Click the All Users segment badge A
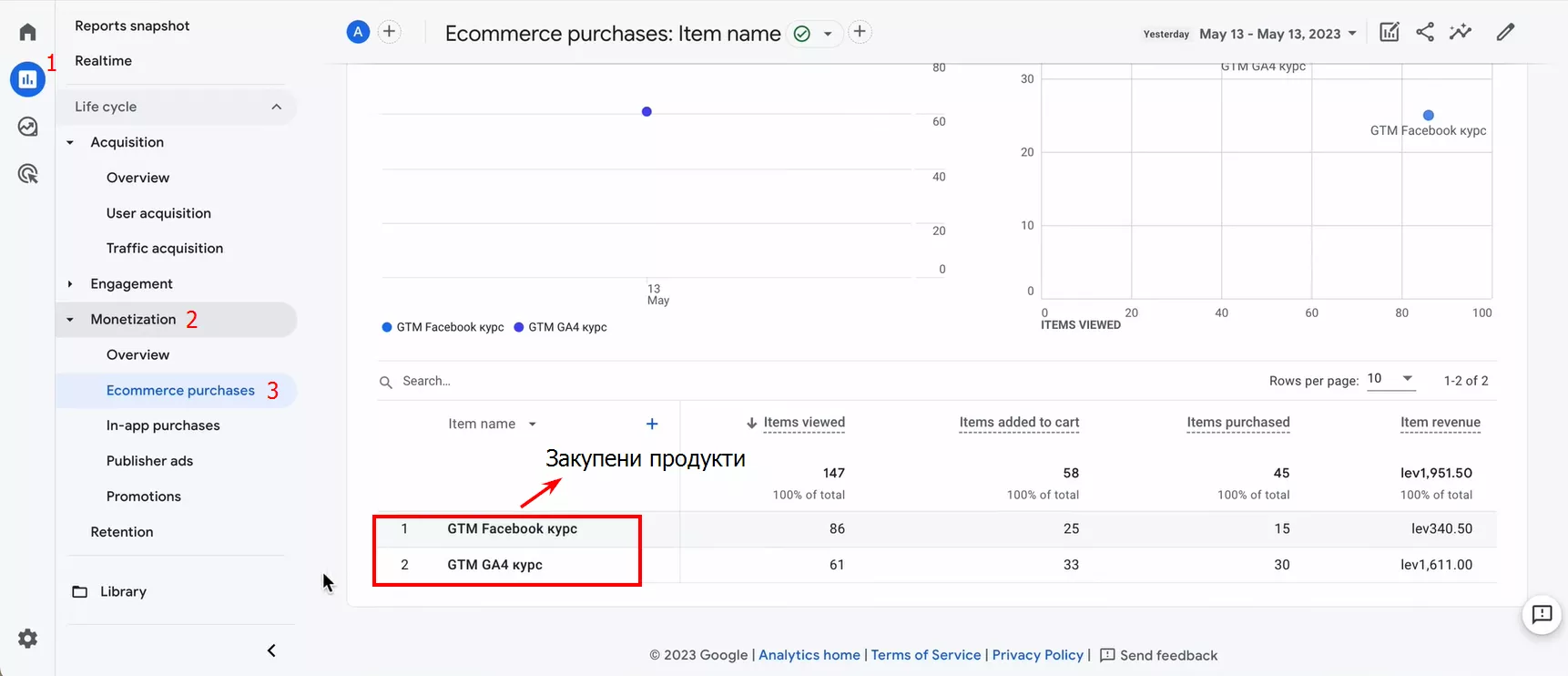The image size is (1568, 676). tap(358, 32)
